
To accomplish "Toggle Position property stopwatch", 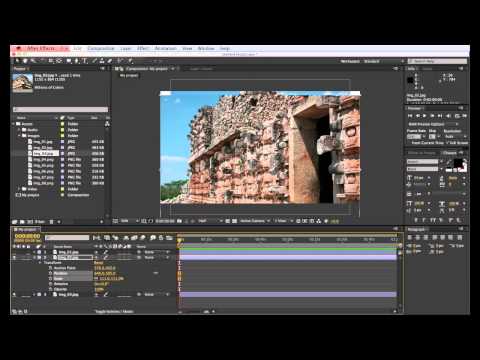I will pyautogui.click(x=51, y=273).
